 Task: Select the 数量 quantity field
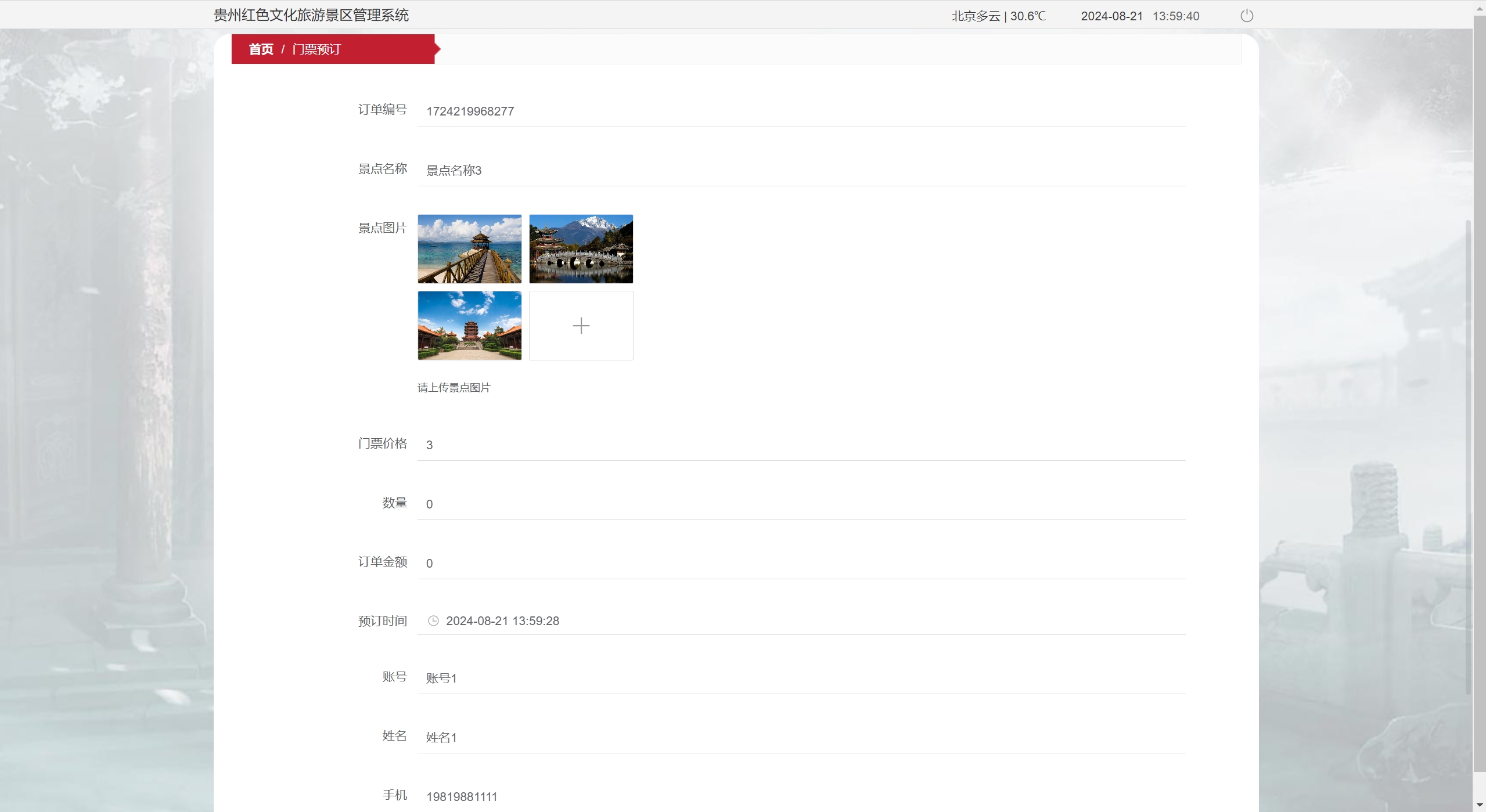[x=800, y=504]
